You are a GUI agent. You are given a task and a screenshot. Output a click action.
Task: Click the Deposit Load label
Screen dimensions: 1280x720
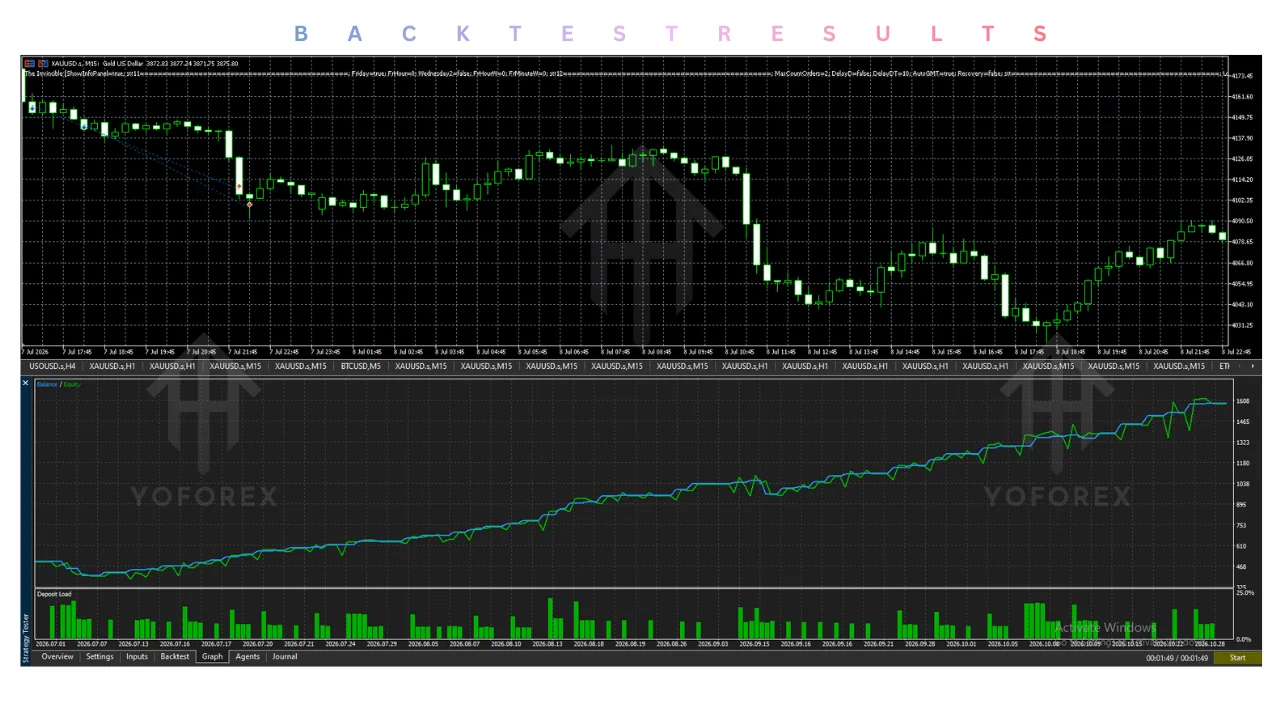coord(54,594)
